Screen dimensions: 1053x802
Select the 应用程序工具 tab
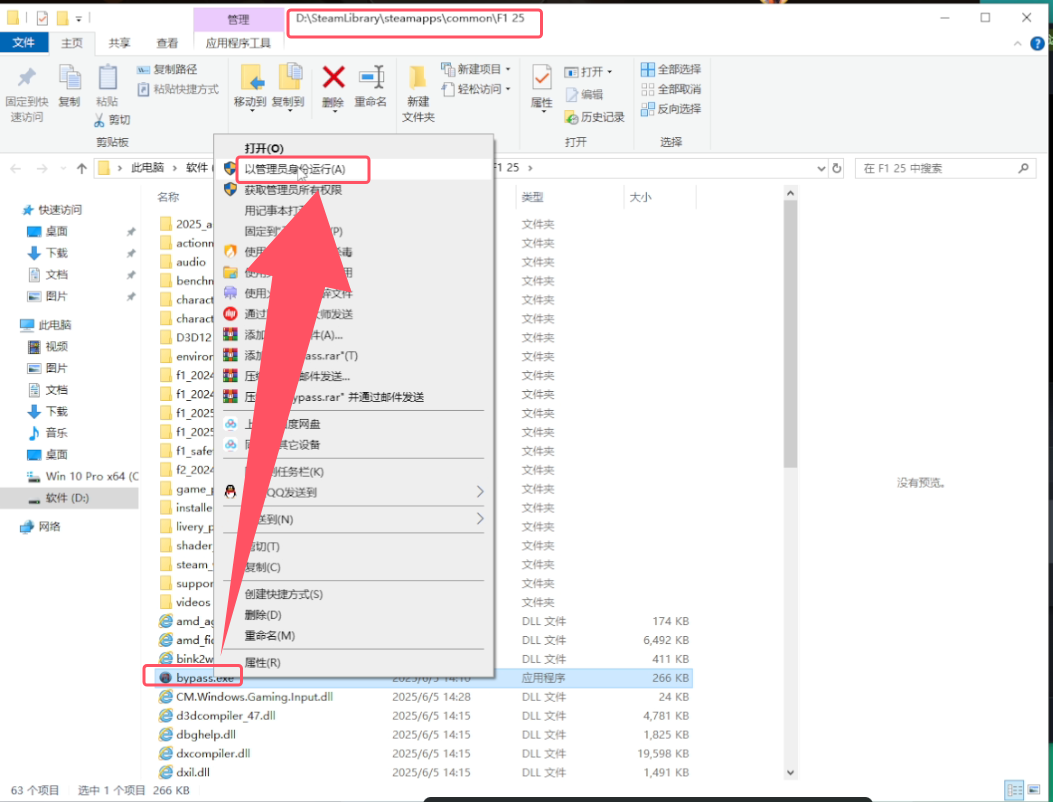coord(238,43)
